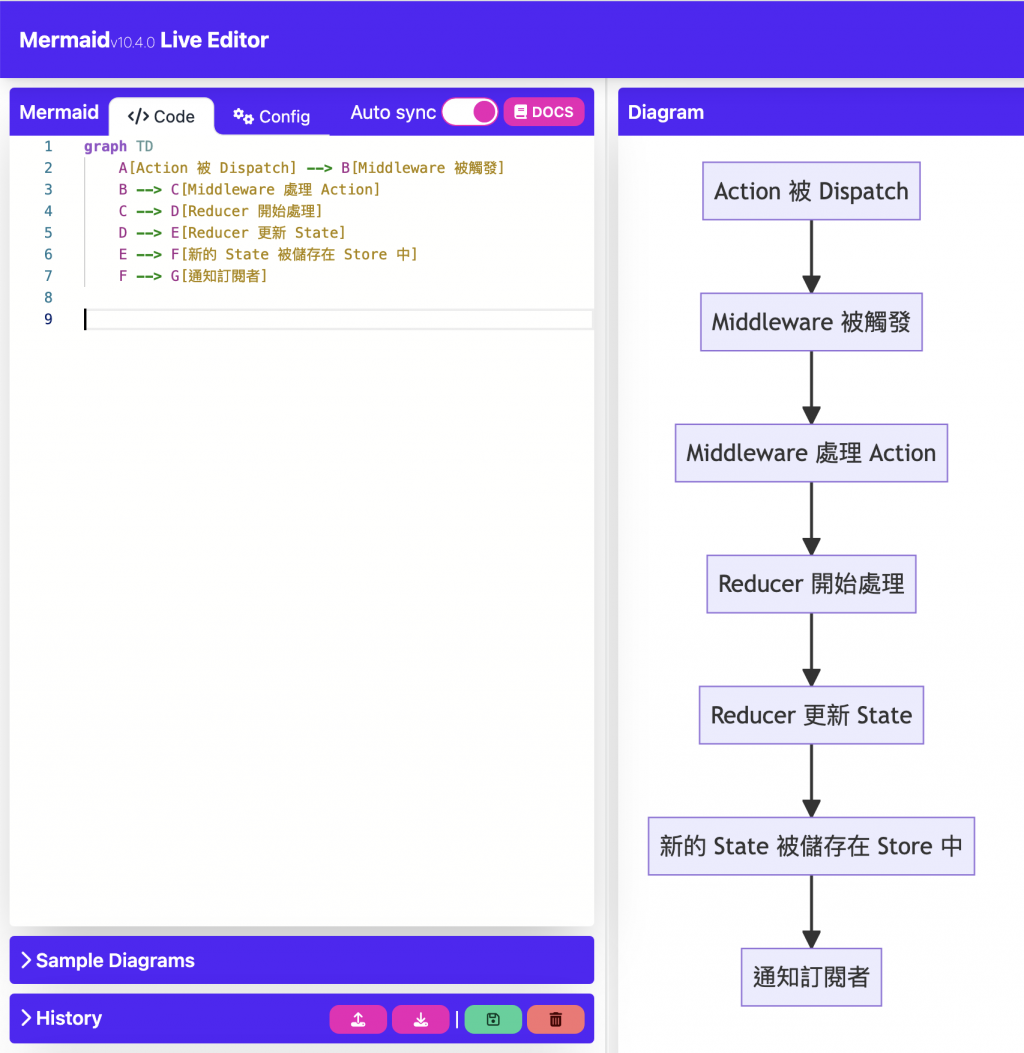Click the v10.4.0 version label
The image size is (1024, 1053).
(x=133, y=43)
